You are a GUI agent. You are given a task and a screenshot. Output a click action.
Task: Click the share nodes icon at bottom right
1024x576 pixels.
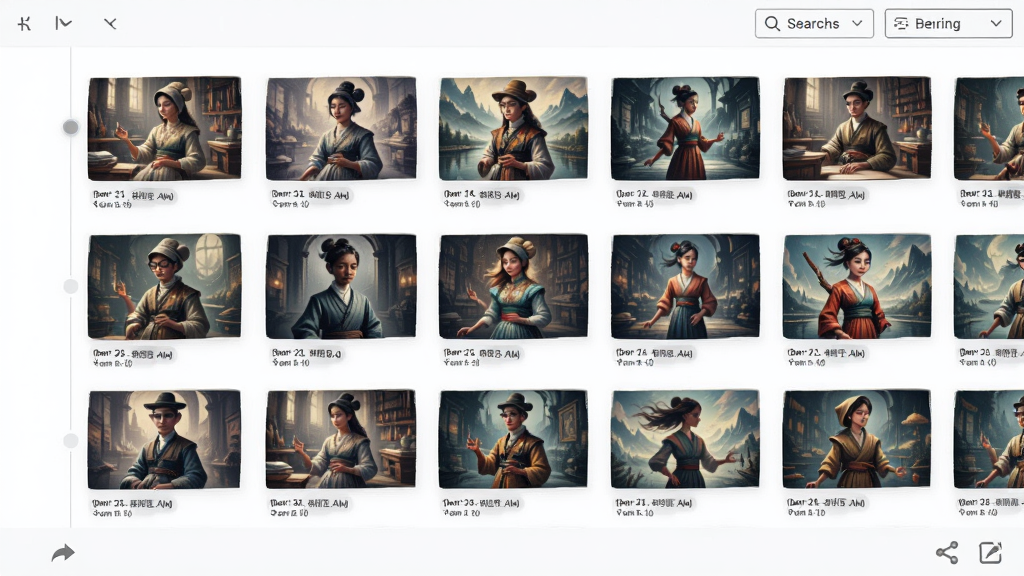(947, 552)
